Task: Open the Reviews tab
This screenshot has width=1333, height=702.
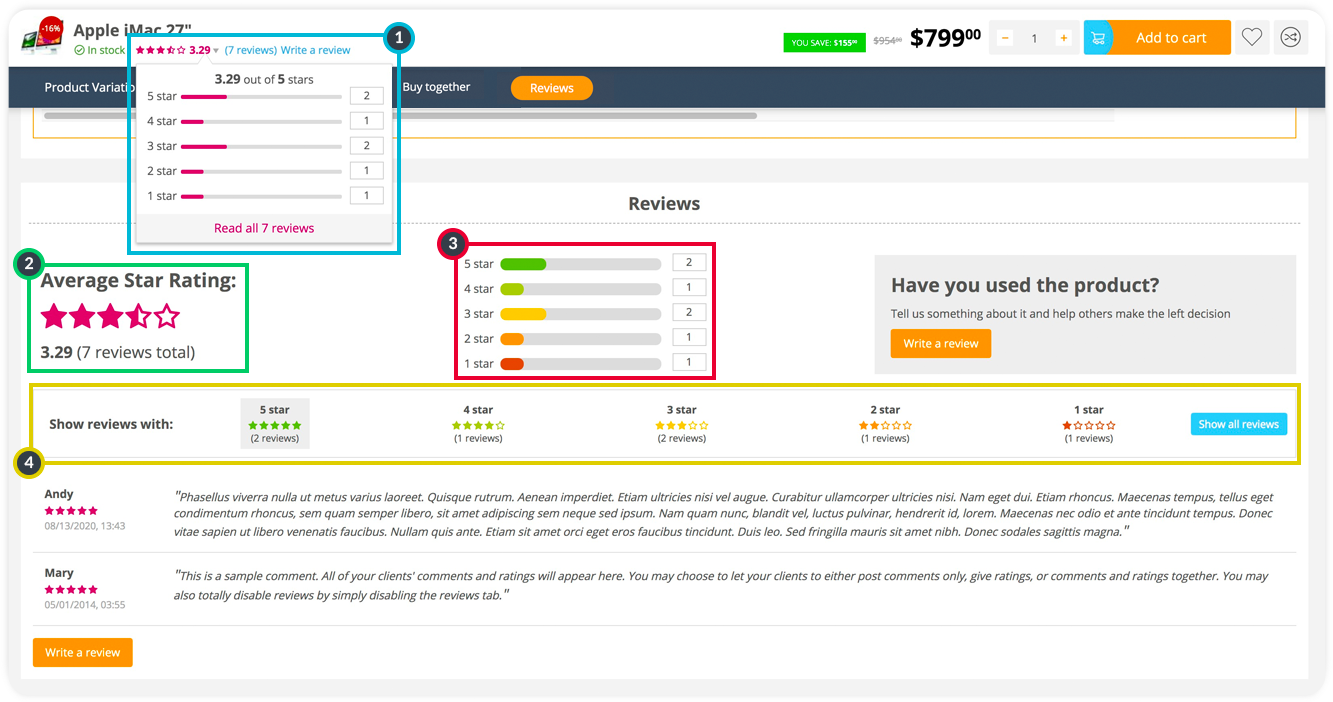Action: [x=551, y=88]
